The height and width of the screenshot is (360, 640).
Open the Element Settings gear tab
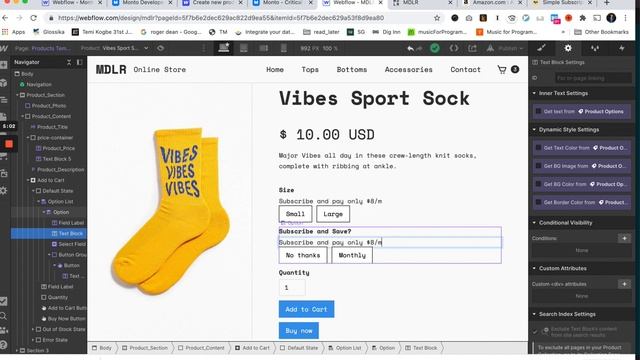(x=568, y=48)
